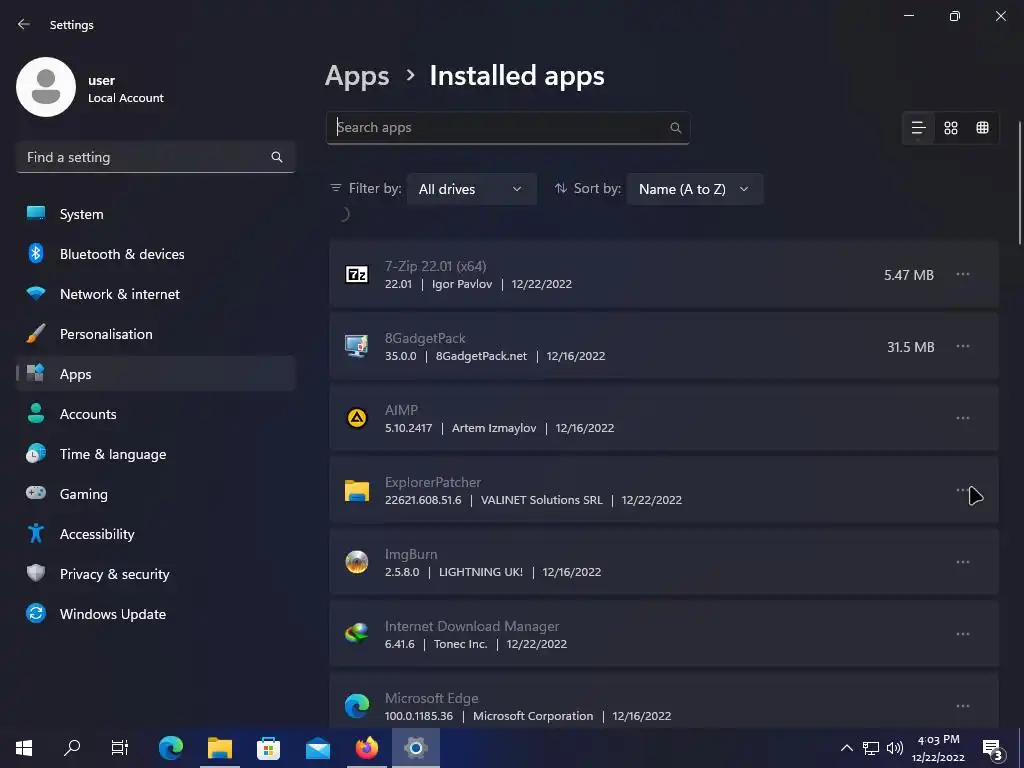The width and height of the screenshot is (1024, 768).
Task: Open the notification center icon
Action: [x=993, y=749]
